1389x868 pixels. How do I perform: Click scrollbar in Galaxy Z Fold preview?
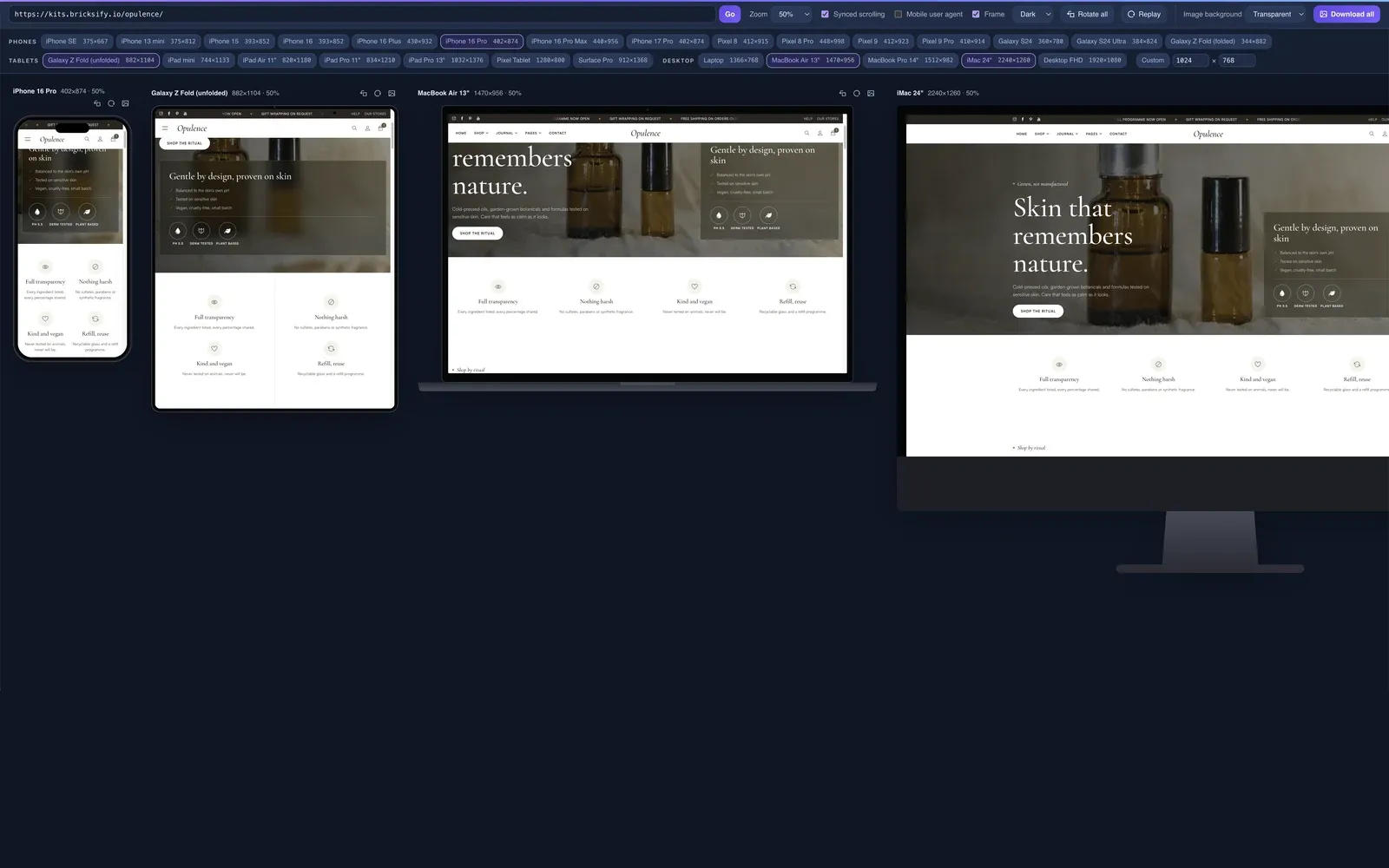392,135
